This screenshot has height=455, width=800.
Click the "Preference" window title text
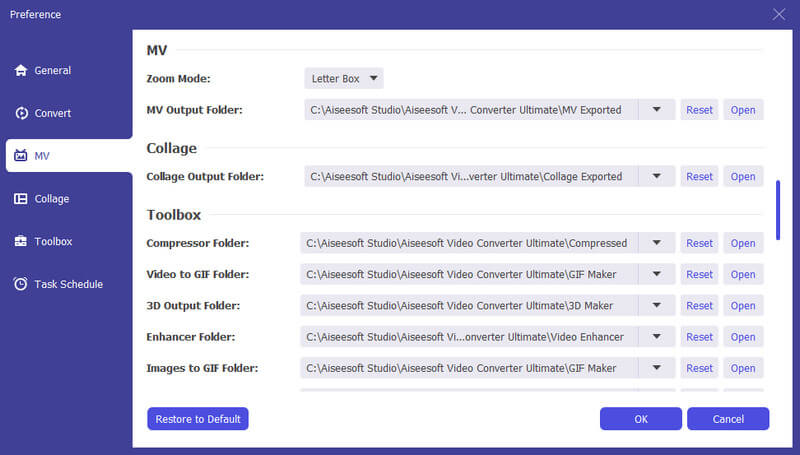[x=35, y=14]
